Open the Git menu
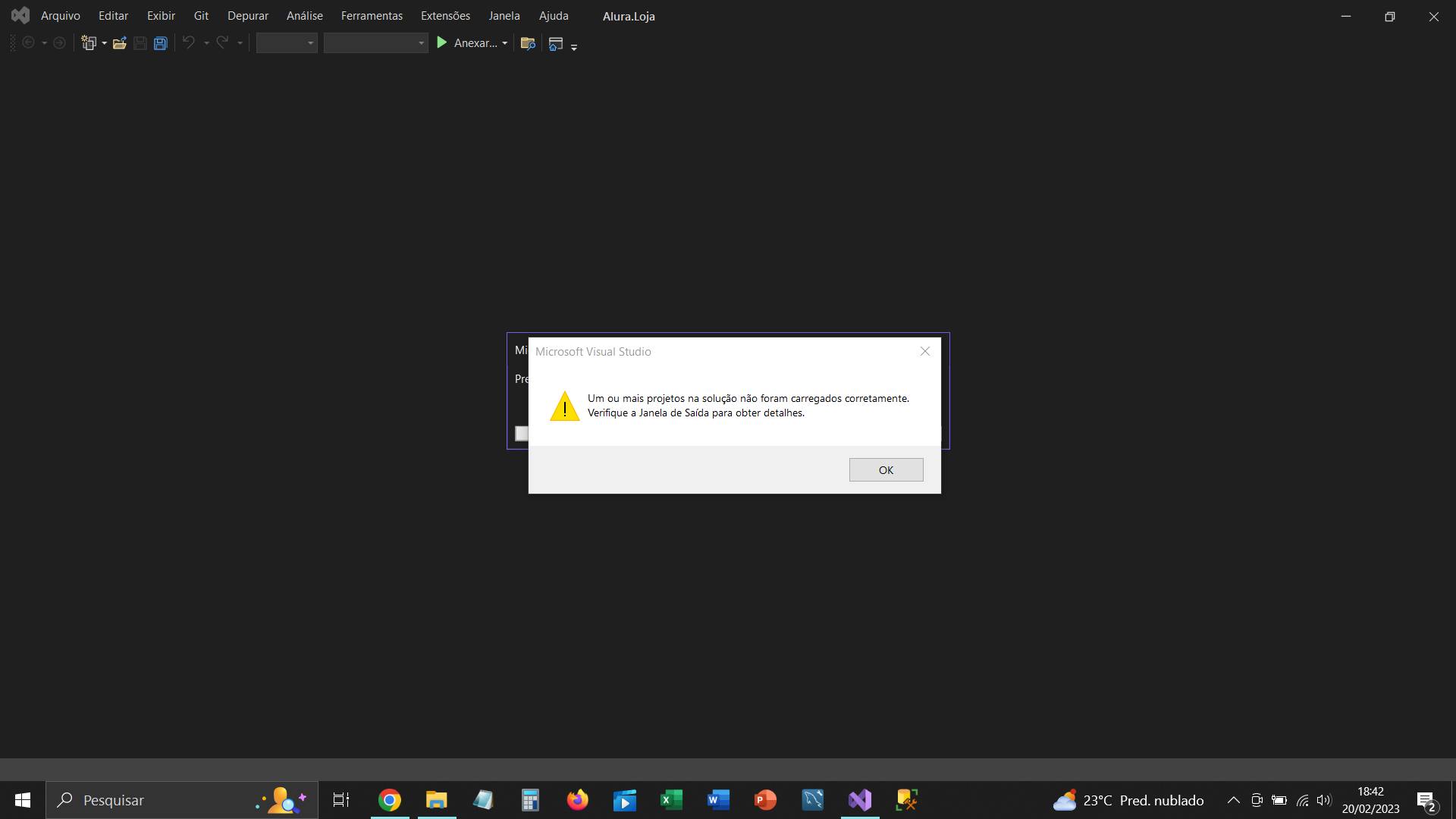The width and height of the screenshot is (1456, 819). 201,16
